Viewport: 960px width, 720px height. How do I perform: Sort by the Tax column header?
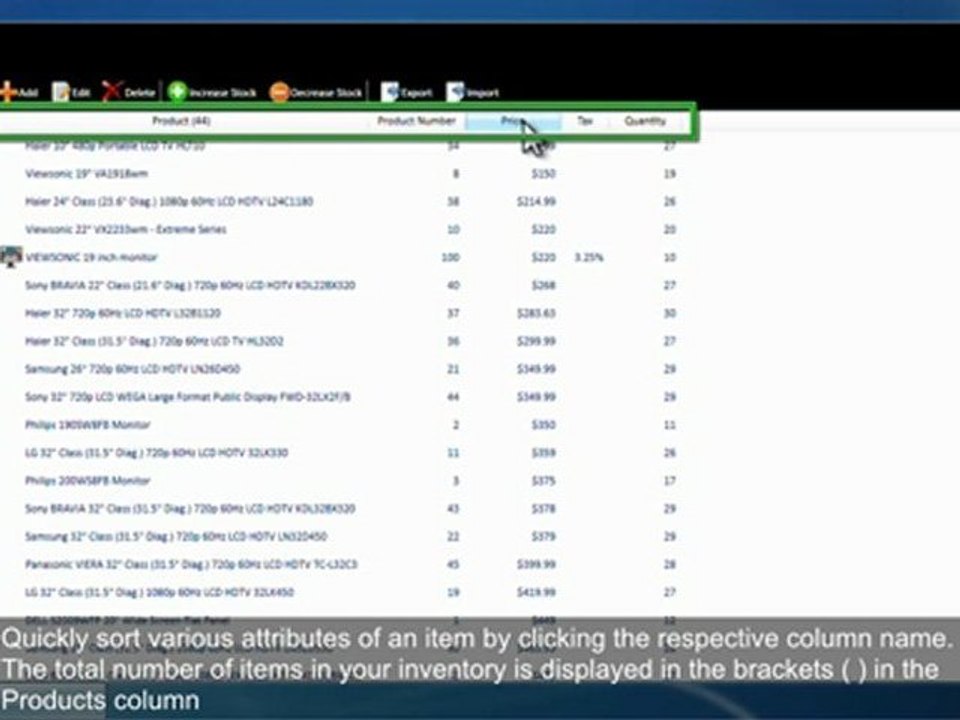(585, 121)
